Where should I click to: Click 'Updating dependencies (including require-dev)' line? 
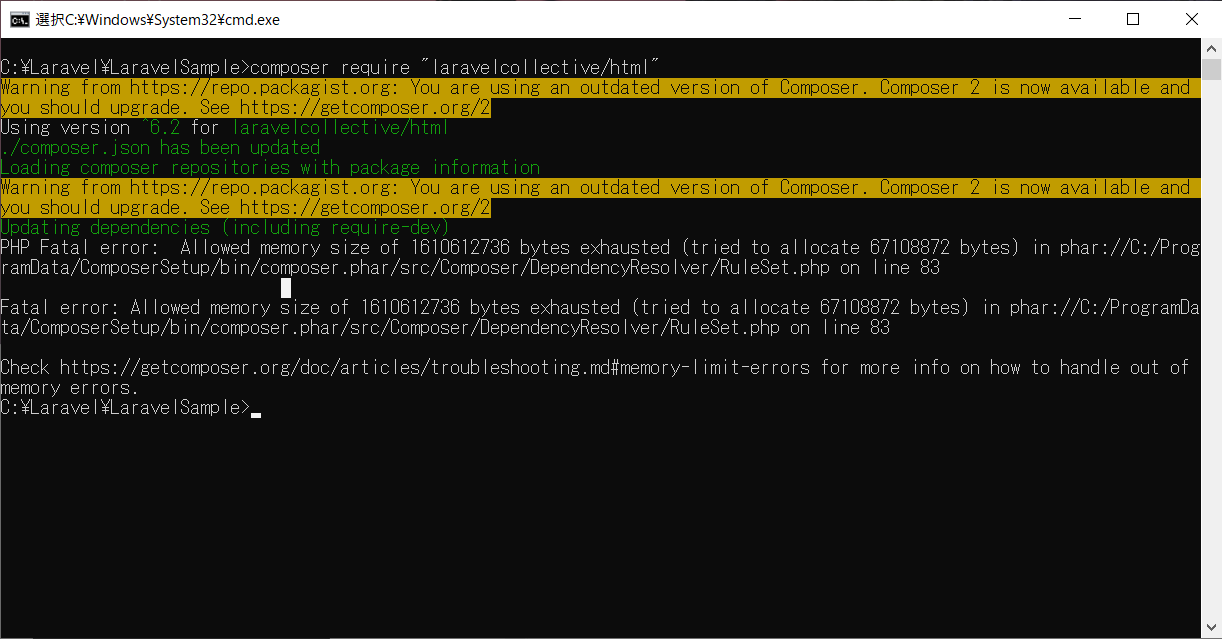point(225,227)
